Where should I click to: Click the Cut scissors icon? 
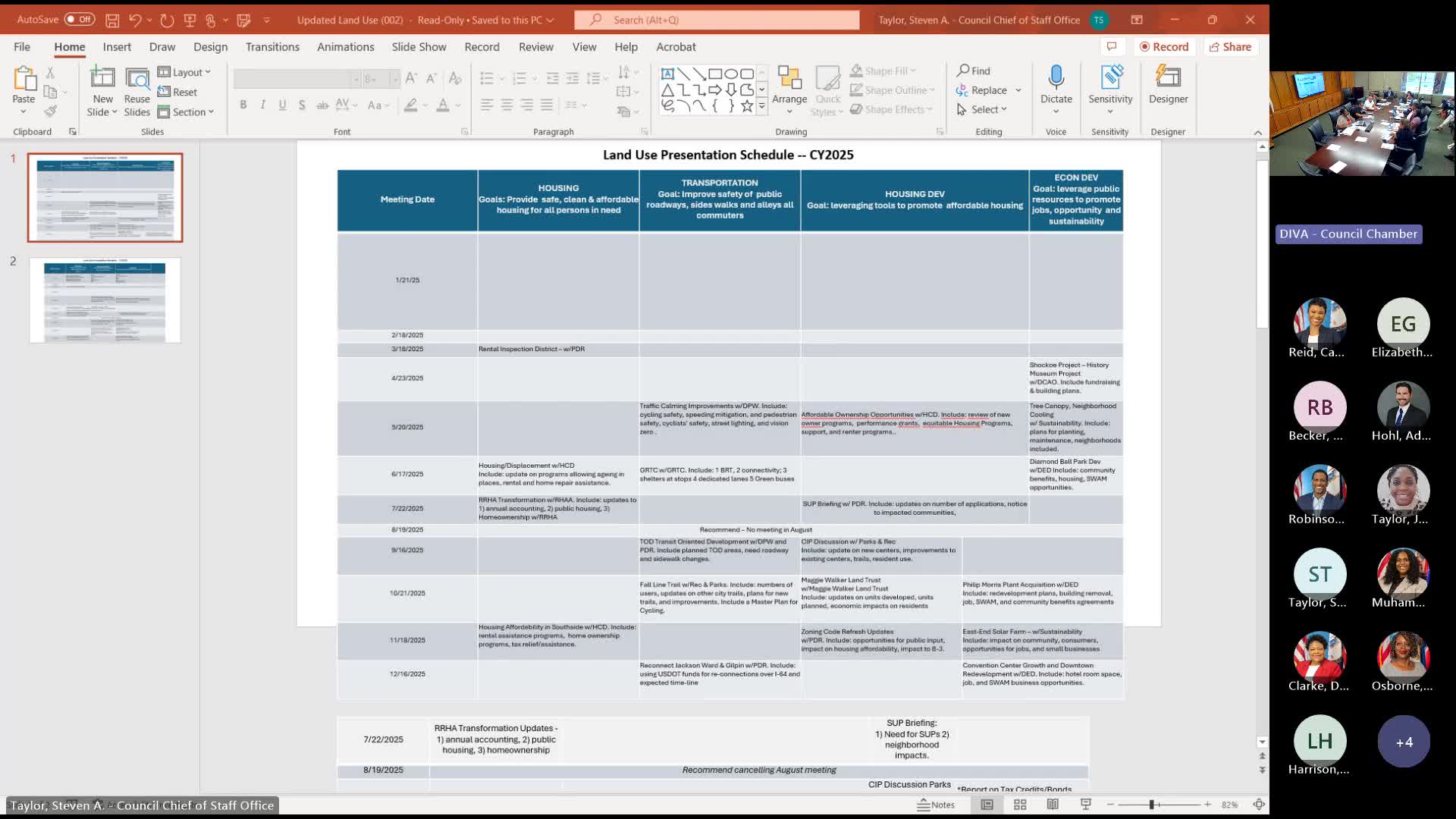(x=50, y=73)
